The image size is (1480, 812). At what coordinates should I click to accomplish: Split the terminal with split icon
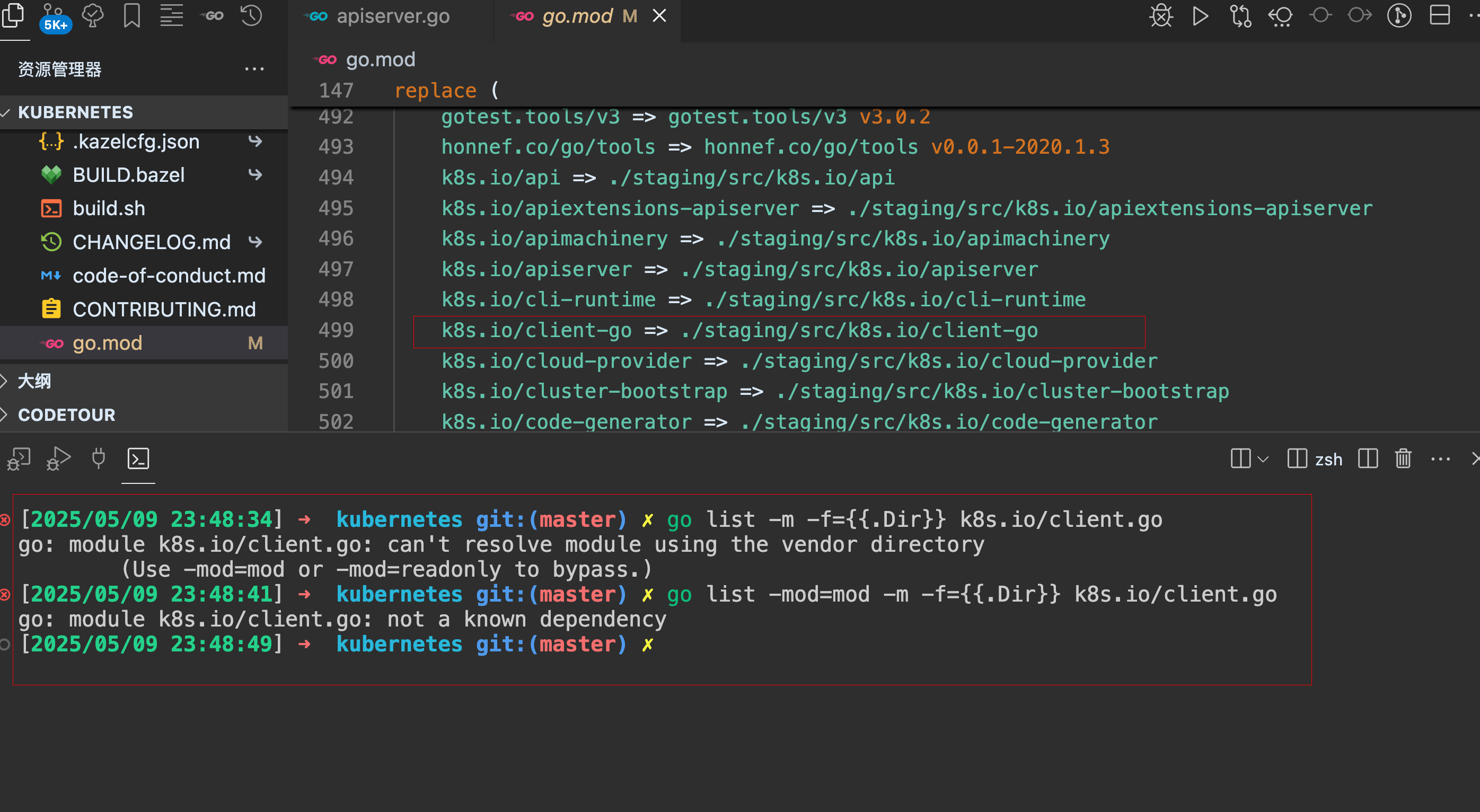coord(1368,458)
